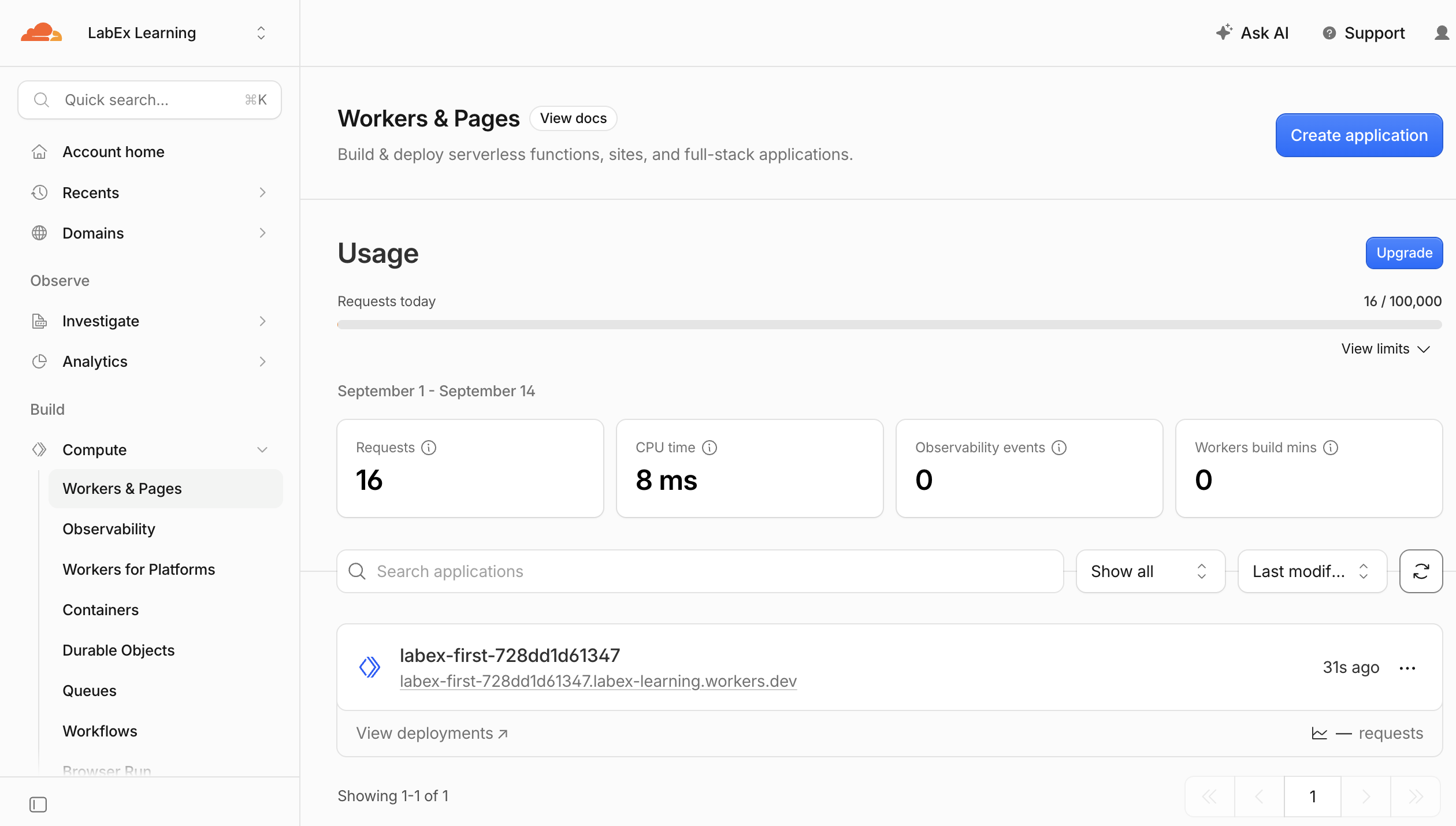The image size is (1456, 826).
Task: Open Account home in sidebar
Action: 113,152
